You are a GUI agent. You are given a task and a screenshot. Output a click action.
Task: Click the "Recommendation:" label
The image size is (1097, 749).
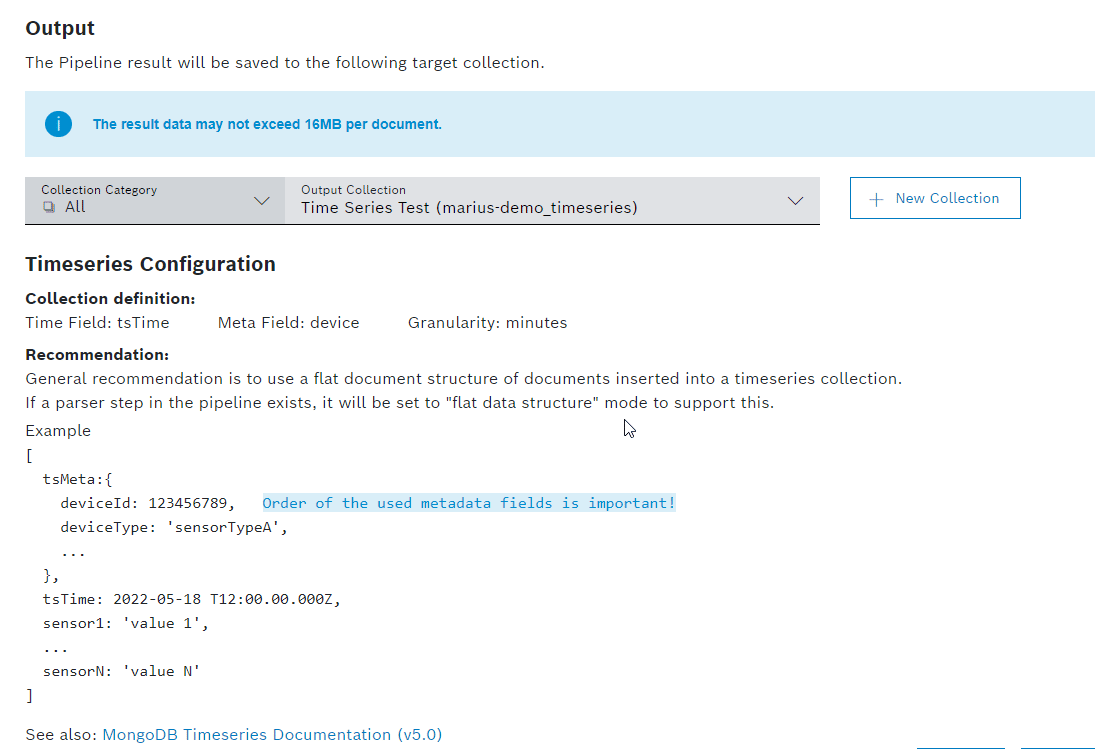97,355
